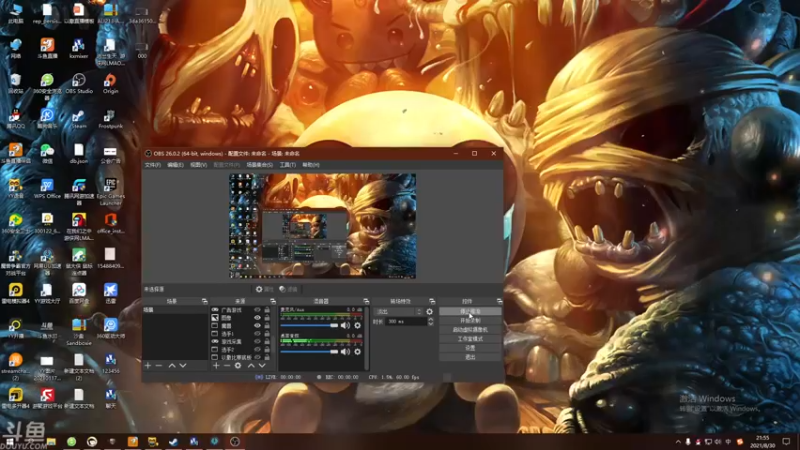Pop out the 混音器 dock panel
Image resolution: width=800 pixels, height=450 pixels.
click(x=366, y=302)
